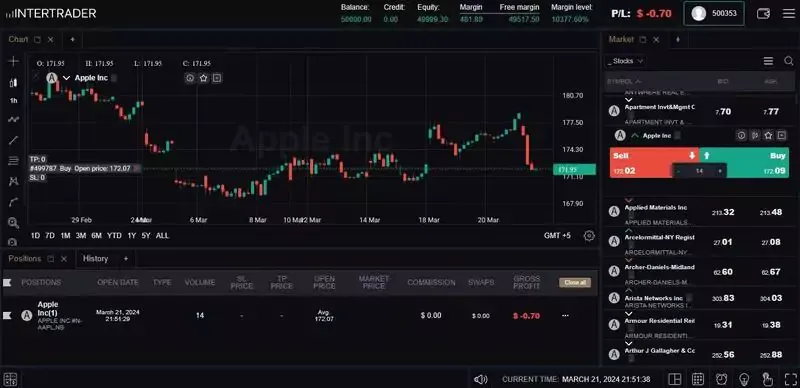The image size is (800, 388).
Task: Edit the Apple order volume field
Action: (699, 172)
